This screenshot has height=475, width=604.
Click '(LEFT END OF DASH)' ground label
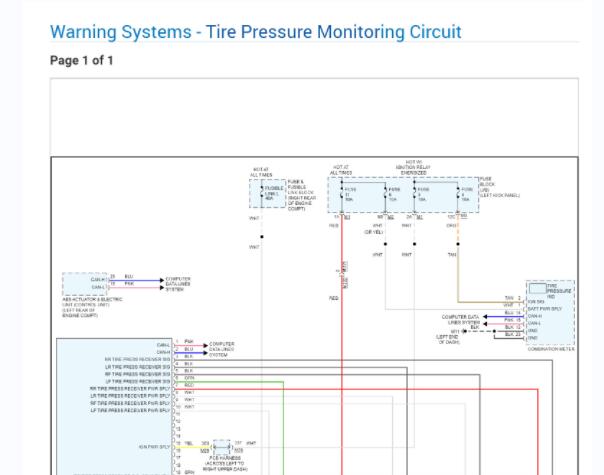(447, 339)
